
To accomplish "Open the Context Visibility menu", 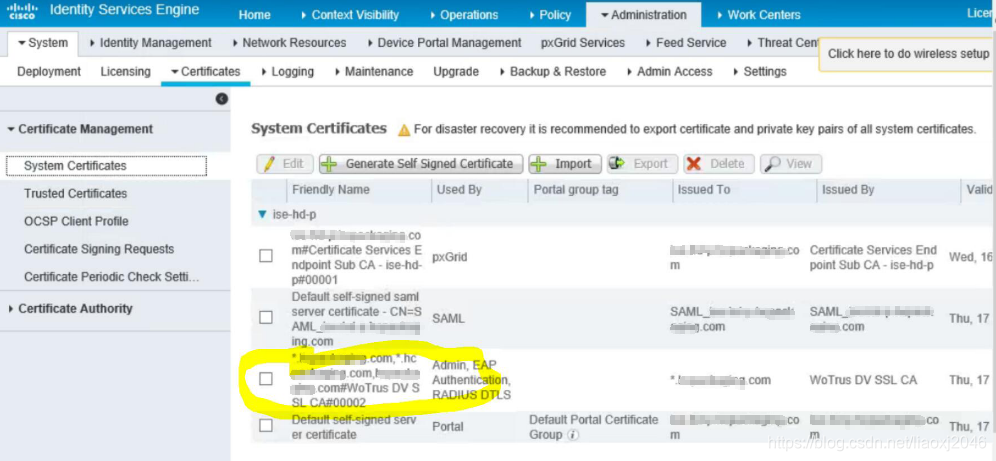I will (350, 15).
